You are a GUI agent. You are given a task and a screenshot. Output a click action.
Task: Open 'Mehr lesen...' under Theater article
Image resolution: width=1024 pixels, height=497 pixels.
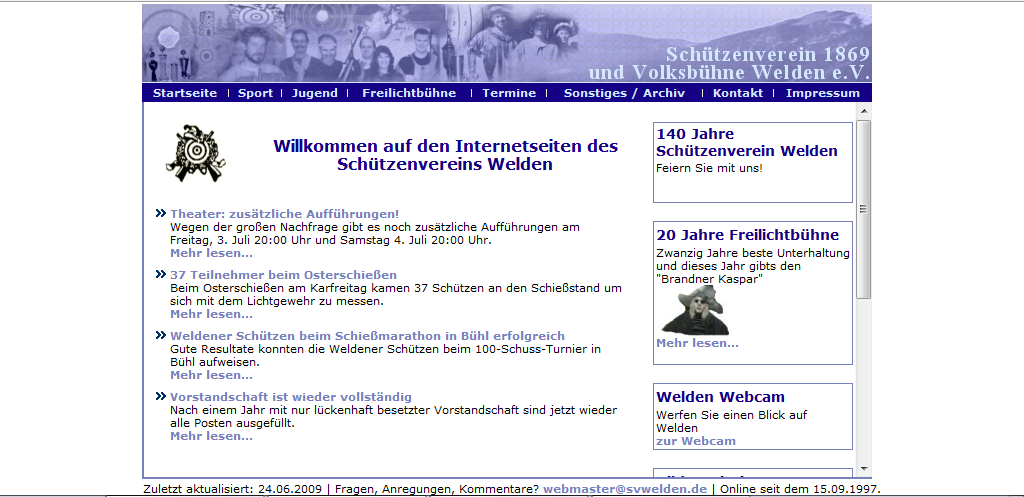tap(211, 253)
